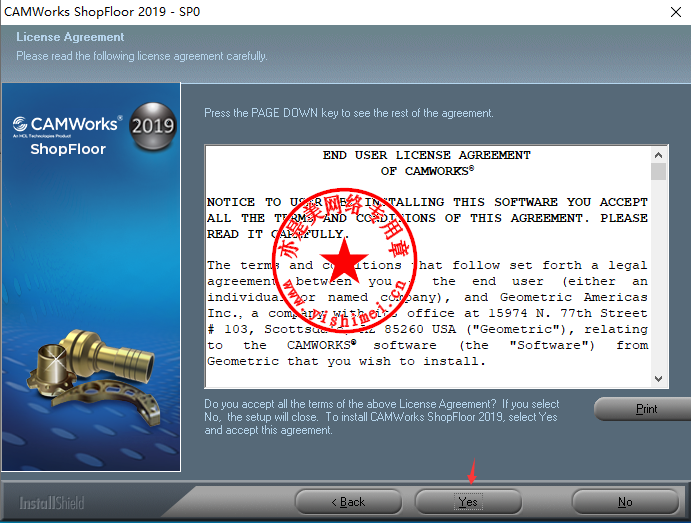The height and width of the screenshot is (523, 691).
Task: Click the 2019 badge icon
Action: point(152,126)
